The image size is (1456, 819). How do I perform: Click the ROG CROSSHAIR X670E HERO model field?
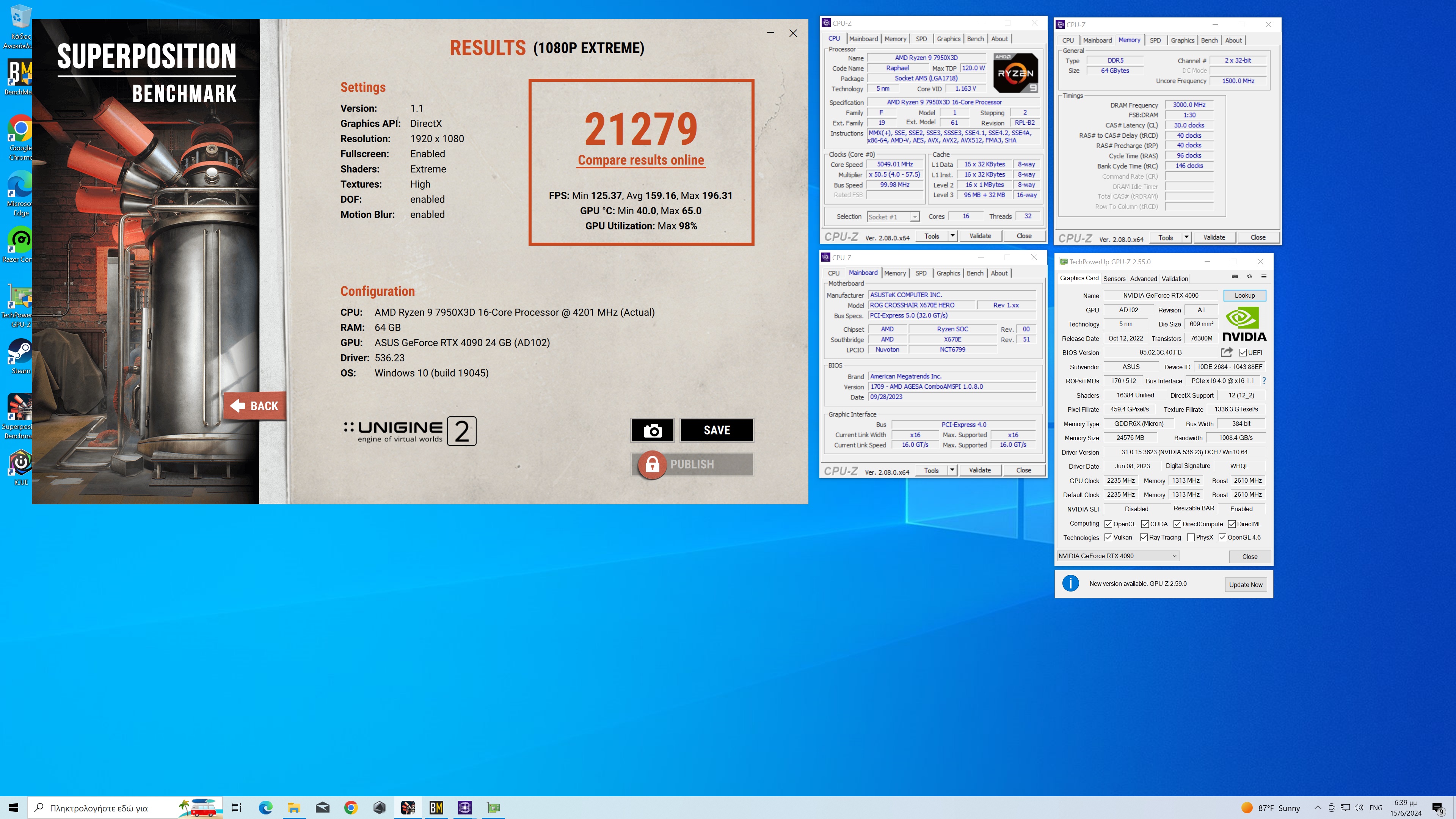tap(922, 305)
